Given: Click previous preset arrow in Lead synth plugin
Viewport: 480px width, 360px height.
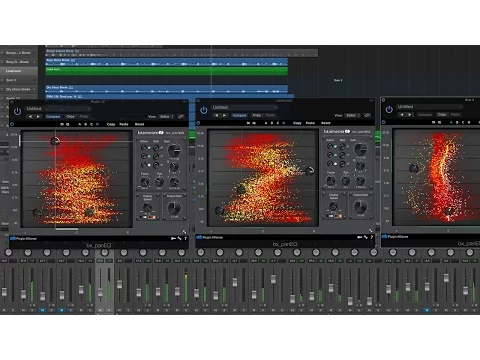Looking at the screenshot, I should [x=216, y=115].
